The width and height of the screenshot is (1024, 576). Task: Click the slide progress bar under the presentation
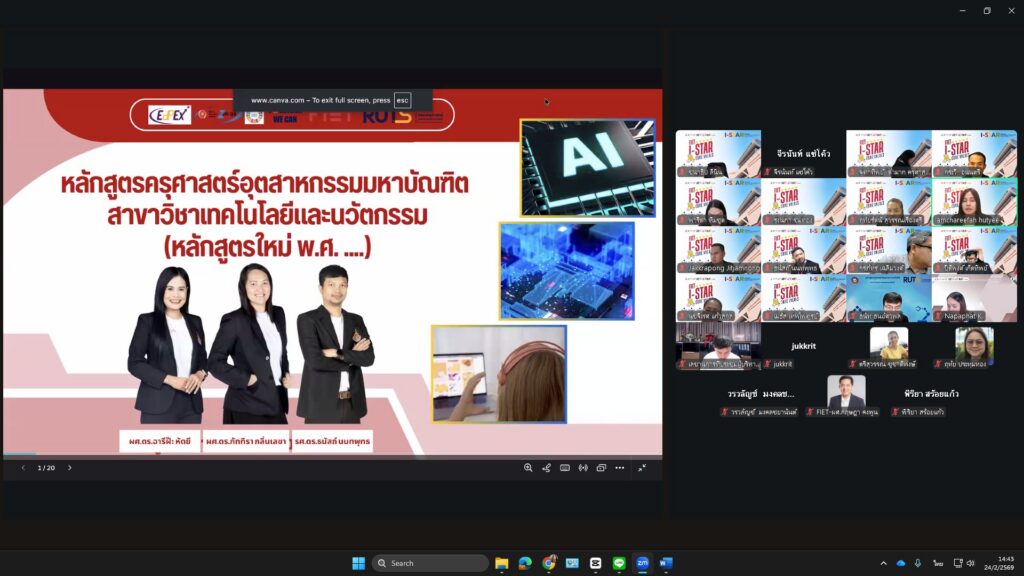(332, 456)
